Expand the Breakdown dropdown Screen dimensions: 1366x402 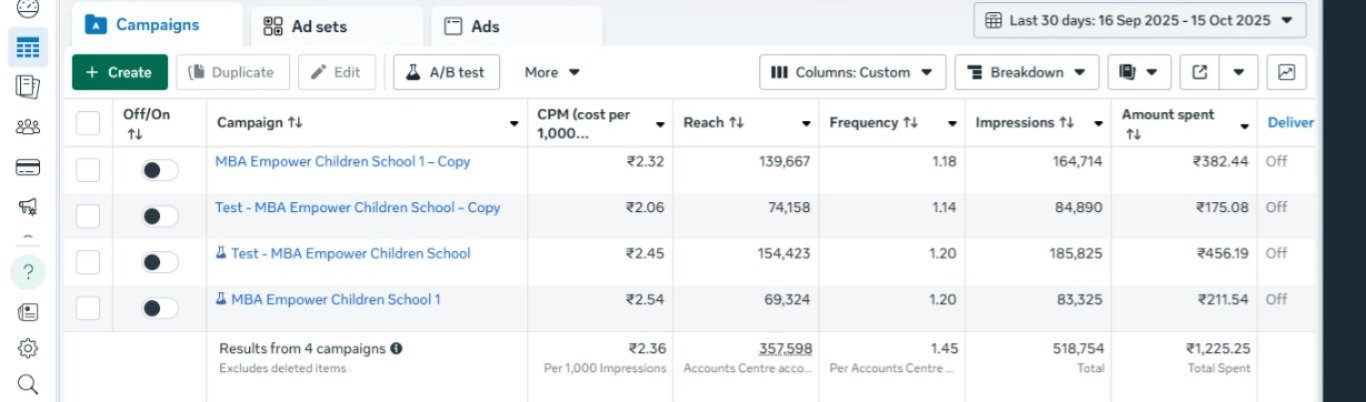click(x=1026, y=72)
